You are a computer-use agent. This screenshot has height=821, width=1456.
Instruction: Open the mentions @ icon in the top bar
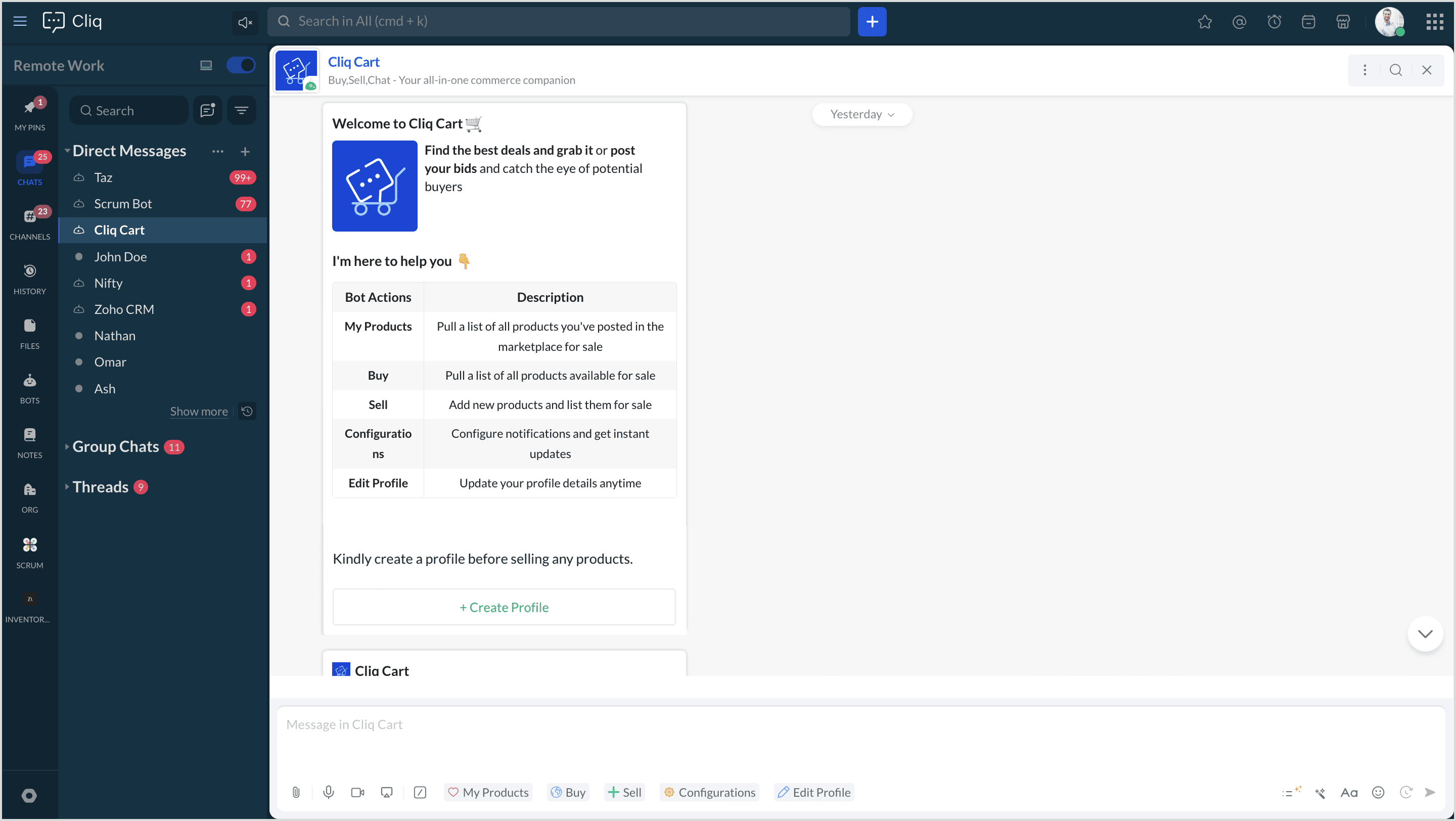[1239, 22]
